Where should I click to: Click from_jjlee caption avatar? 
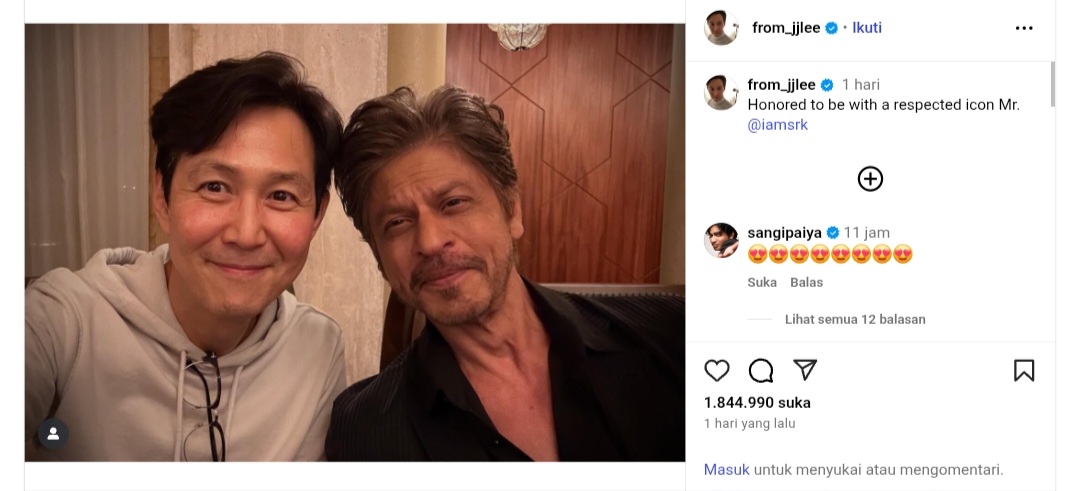click(x=721, y=92)
